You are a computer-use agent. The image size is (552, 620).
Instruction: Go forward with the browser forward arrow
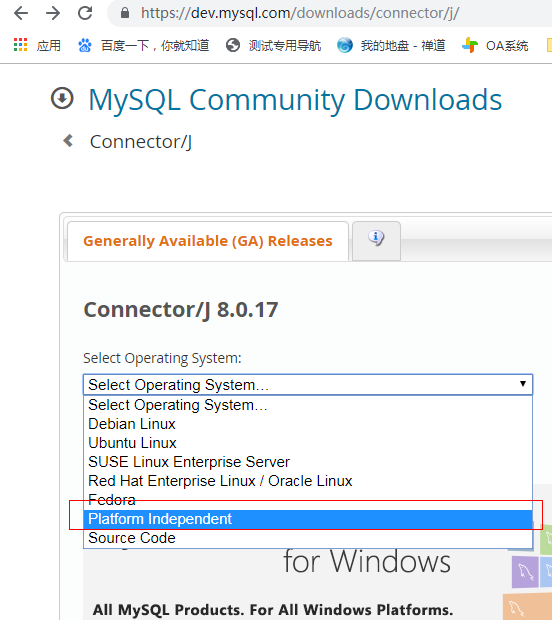pyautogui.click(x=53, y=13)
